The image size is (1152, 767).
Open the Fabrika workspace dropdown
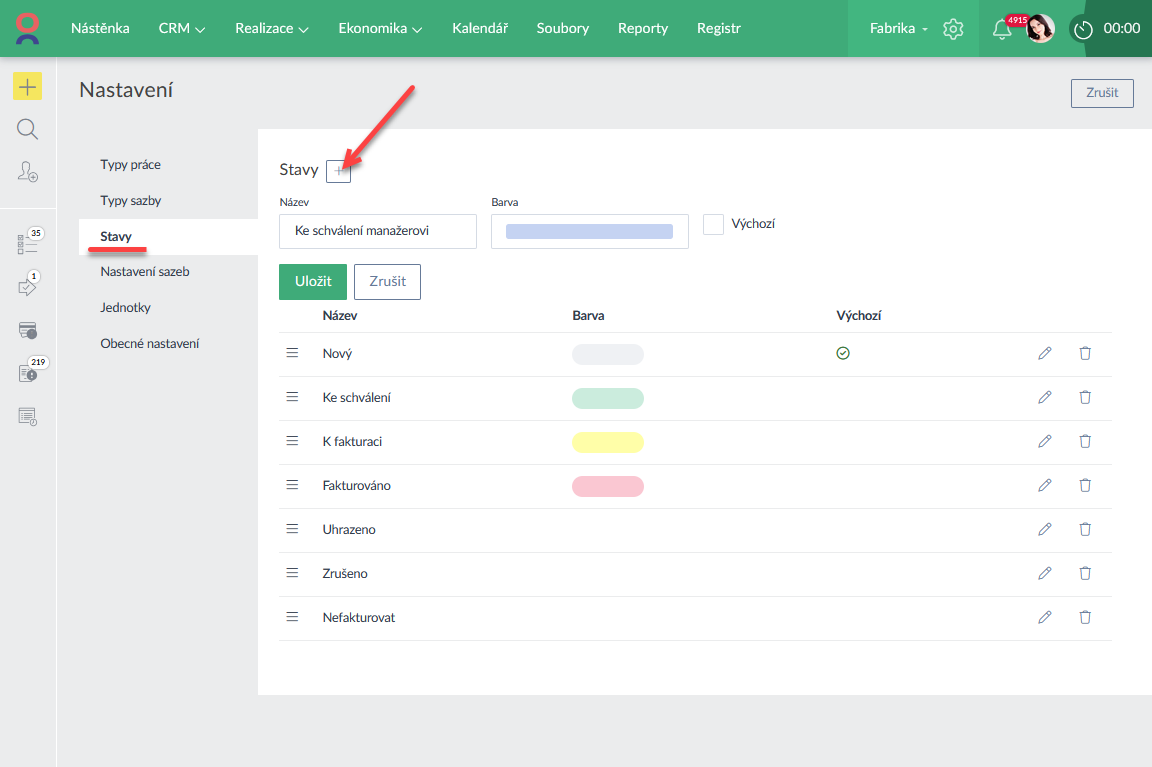[898, 29]
